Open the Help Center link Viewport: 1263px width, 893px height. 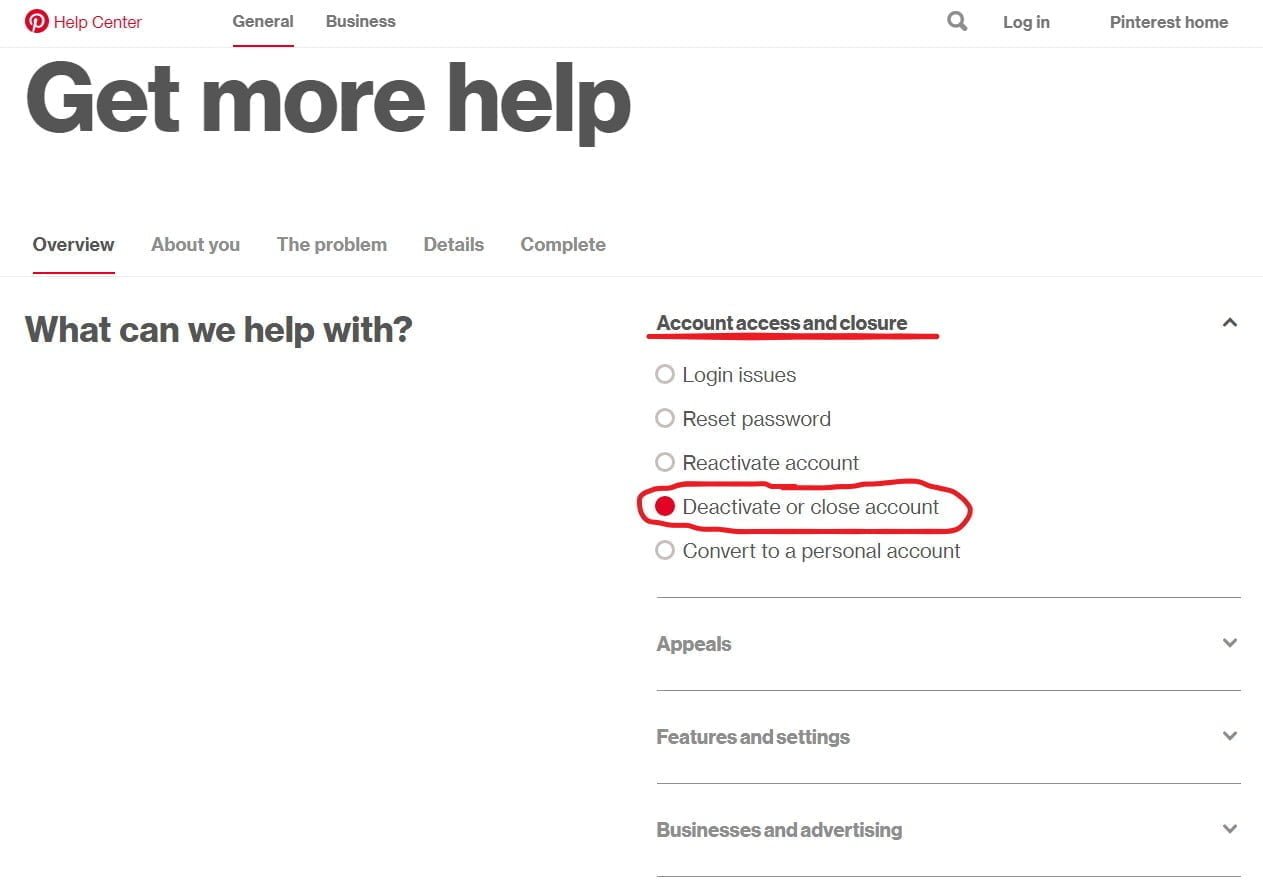98,22
